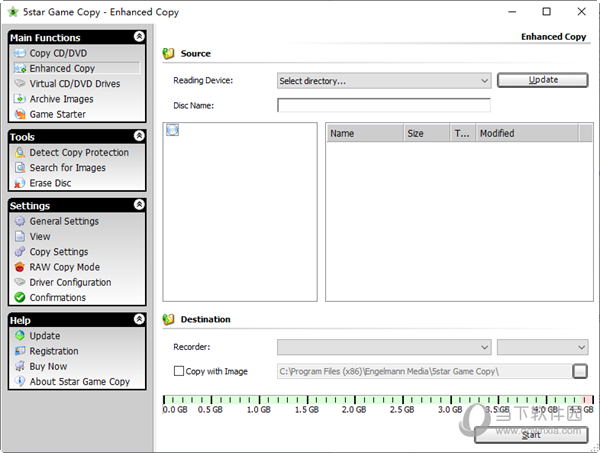Click the Registration icon
Viewport: 600px width, 453px height.
(20, 351)
